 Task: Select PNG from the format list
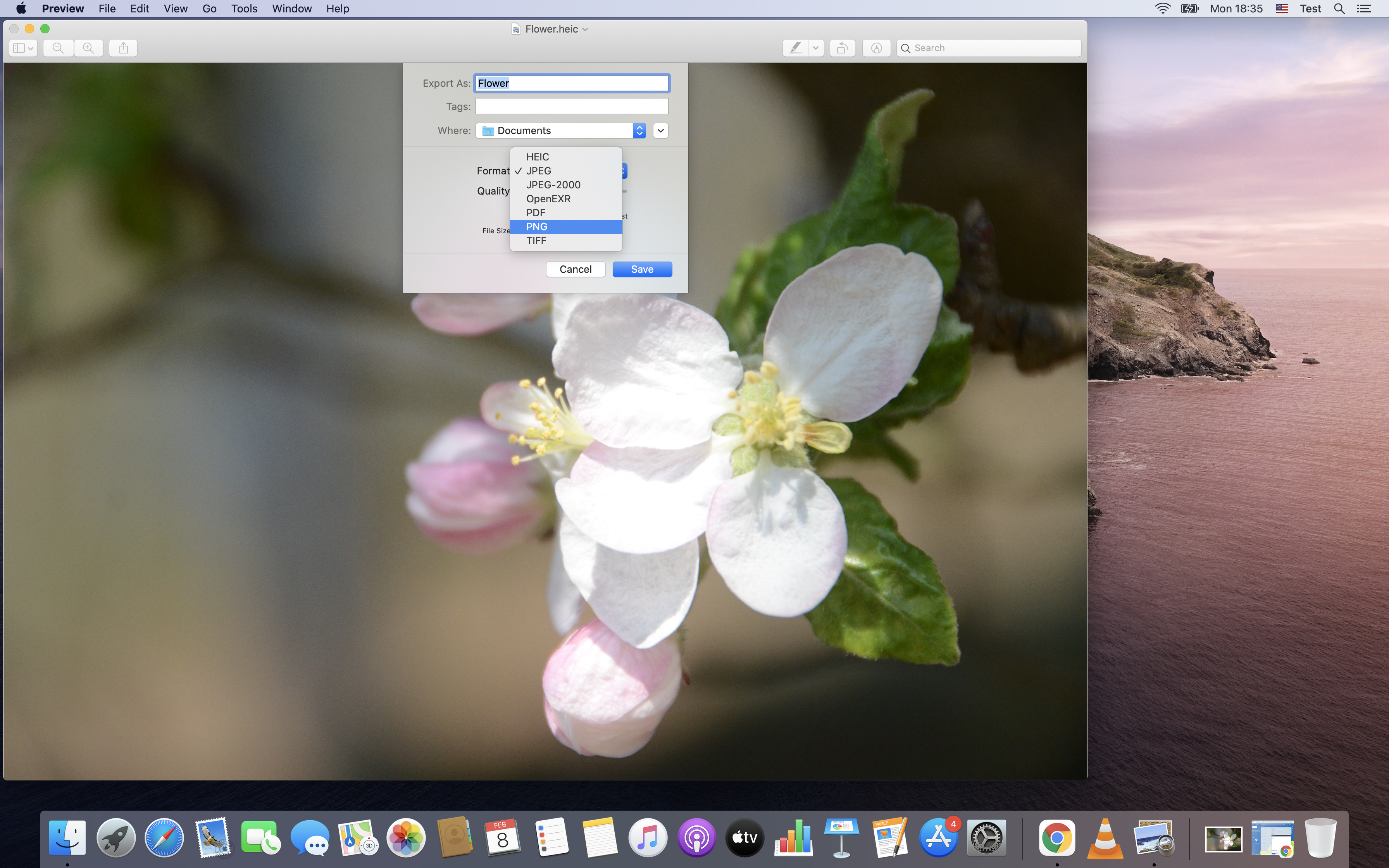coord(565,227)
